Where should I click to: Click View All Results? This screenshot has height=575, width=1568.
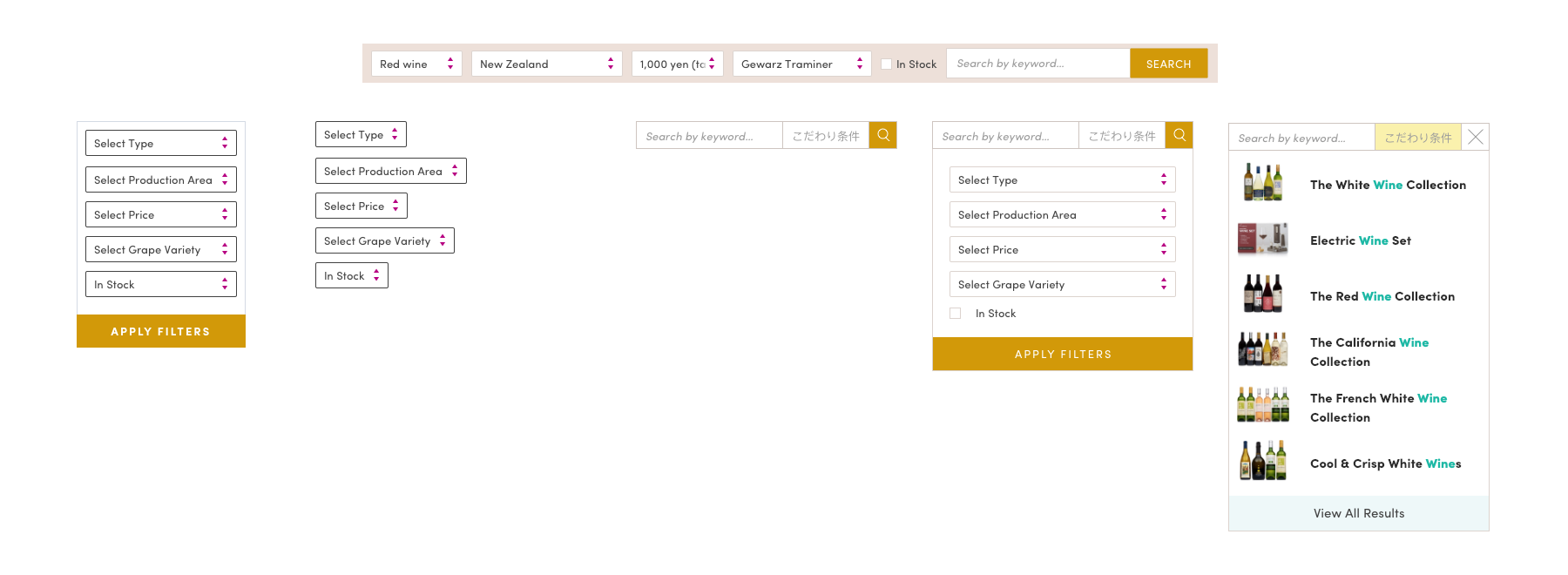(1359, 513)
